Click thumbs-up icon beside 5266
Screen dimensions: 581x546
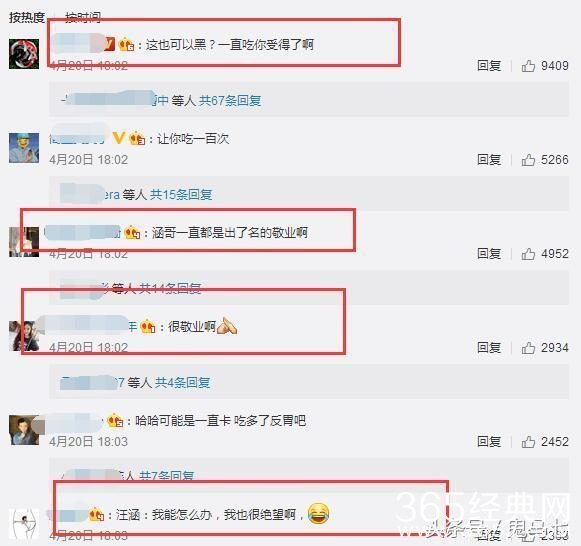pyautogui.click(x=528, y=160)
